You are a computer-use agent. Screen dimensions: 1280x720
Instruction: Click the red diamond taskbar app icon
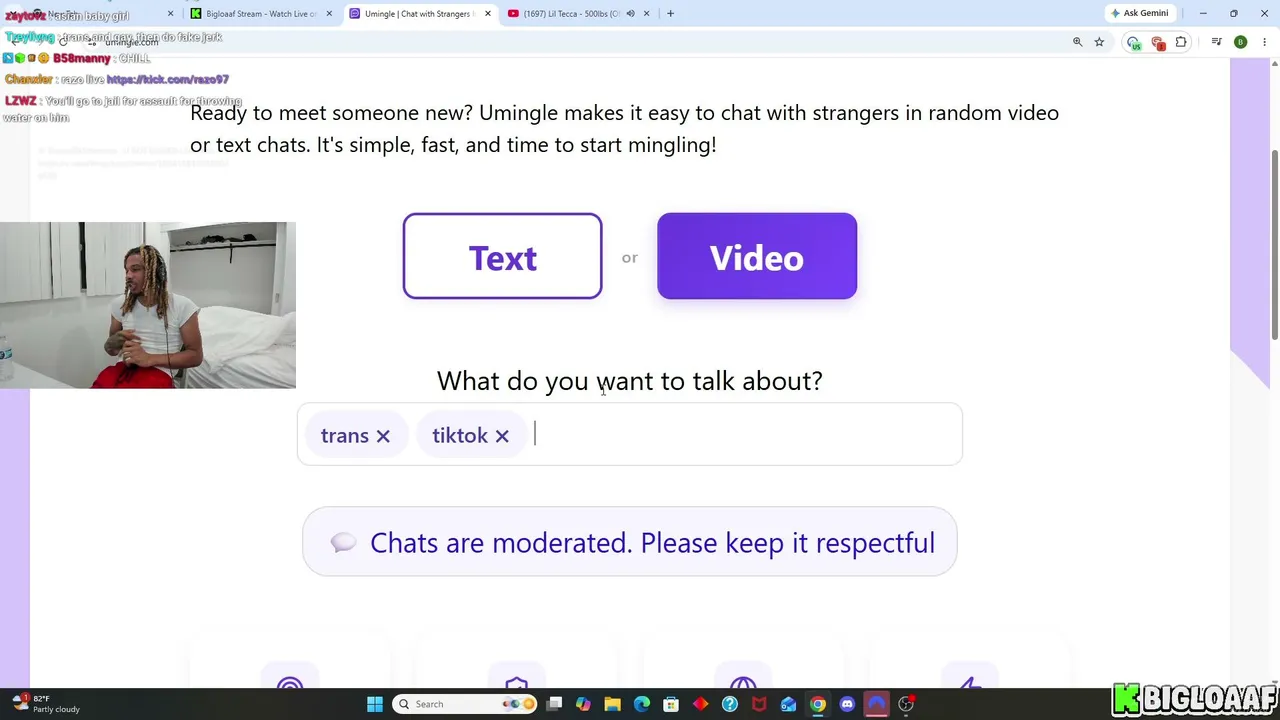pos(700,704)
